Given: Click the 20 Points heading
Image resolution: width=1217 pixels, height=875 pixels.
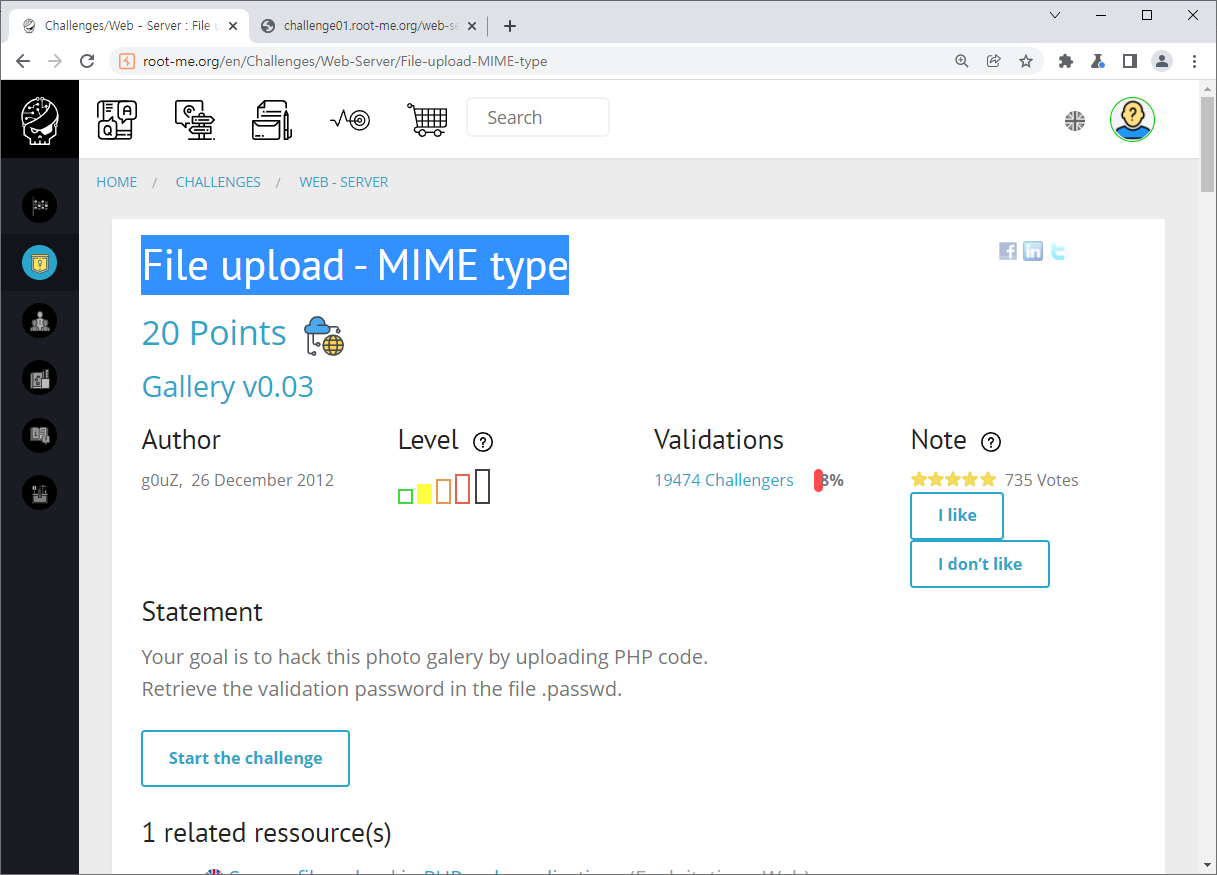Looking at the screenshot, I should pos(214,333).
